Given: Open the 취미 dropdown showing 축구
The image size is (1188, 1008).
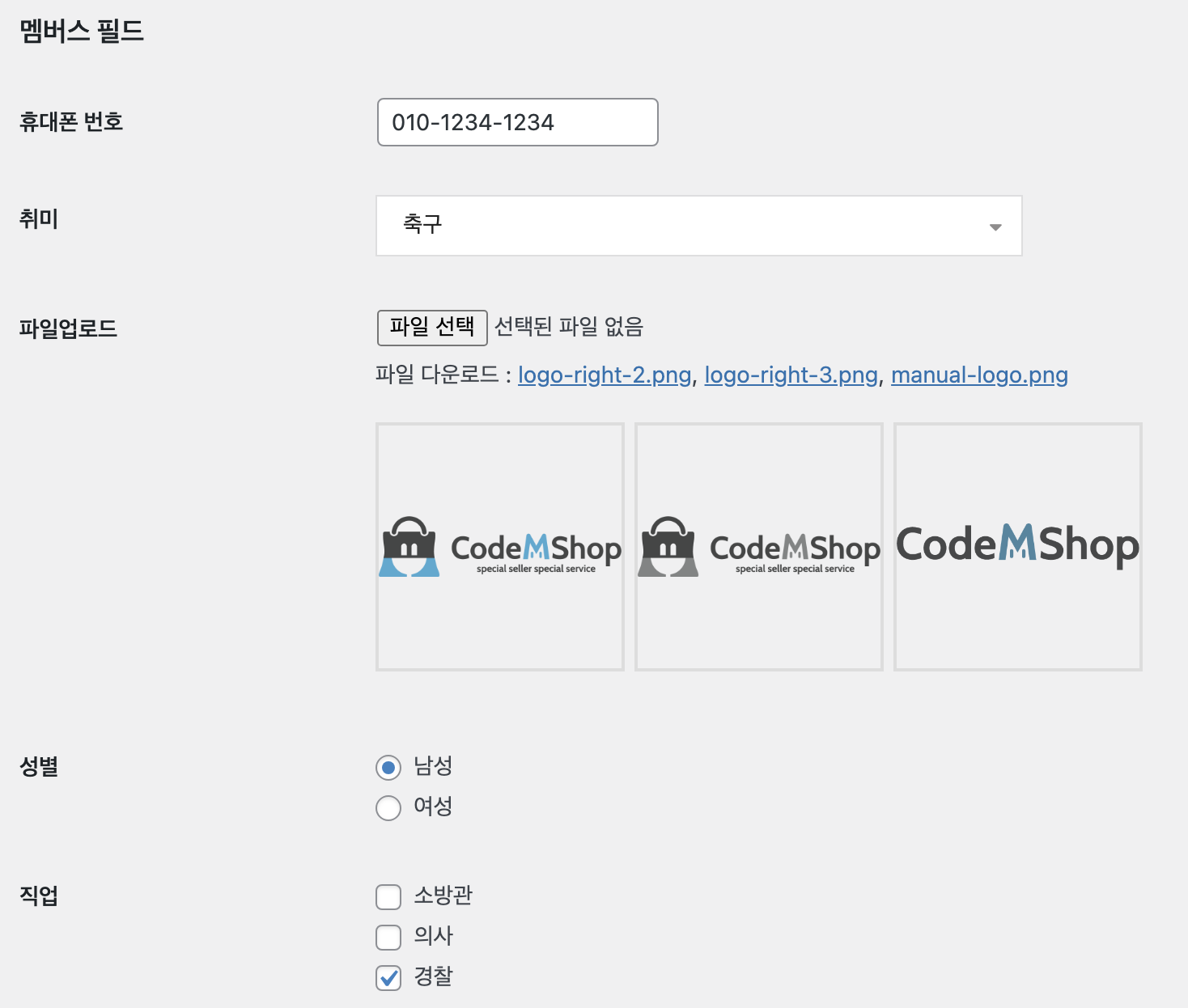Looking at the screenshot, I should point(698,226).
